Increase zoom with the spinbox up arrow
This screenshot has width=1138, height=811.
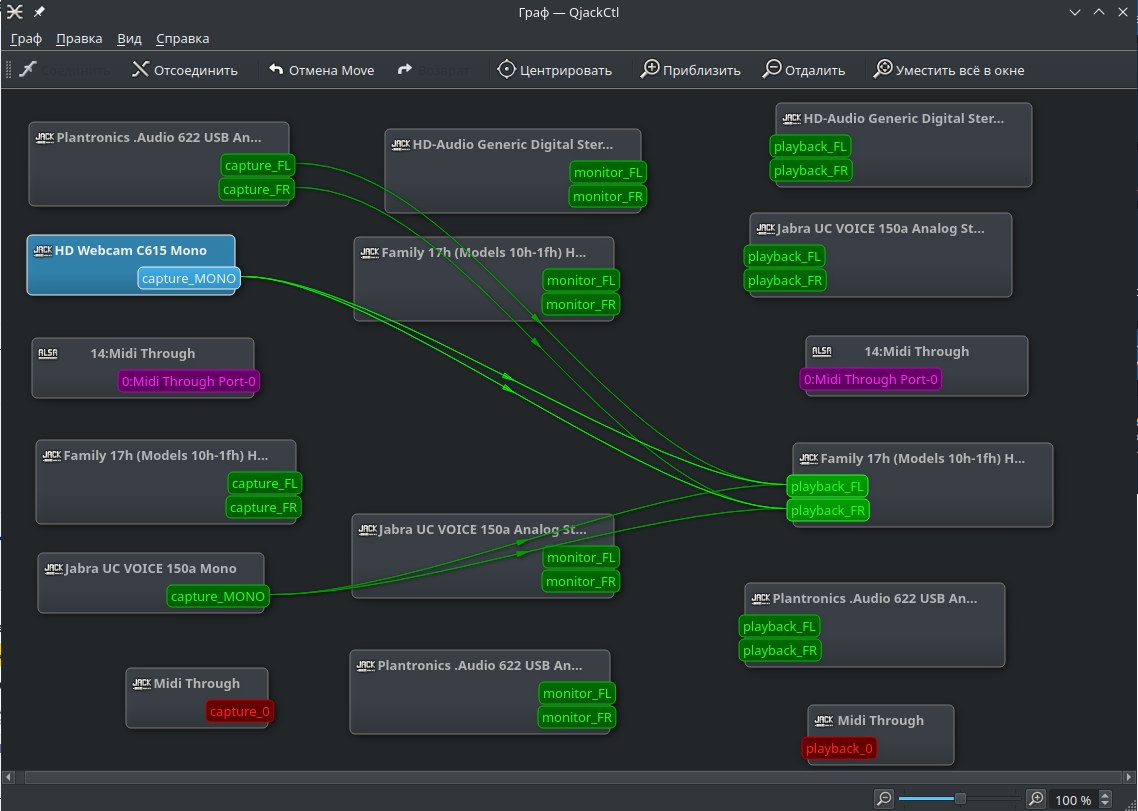[x=1105, y=796]
